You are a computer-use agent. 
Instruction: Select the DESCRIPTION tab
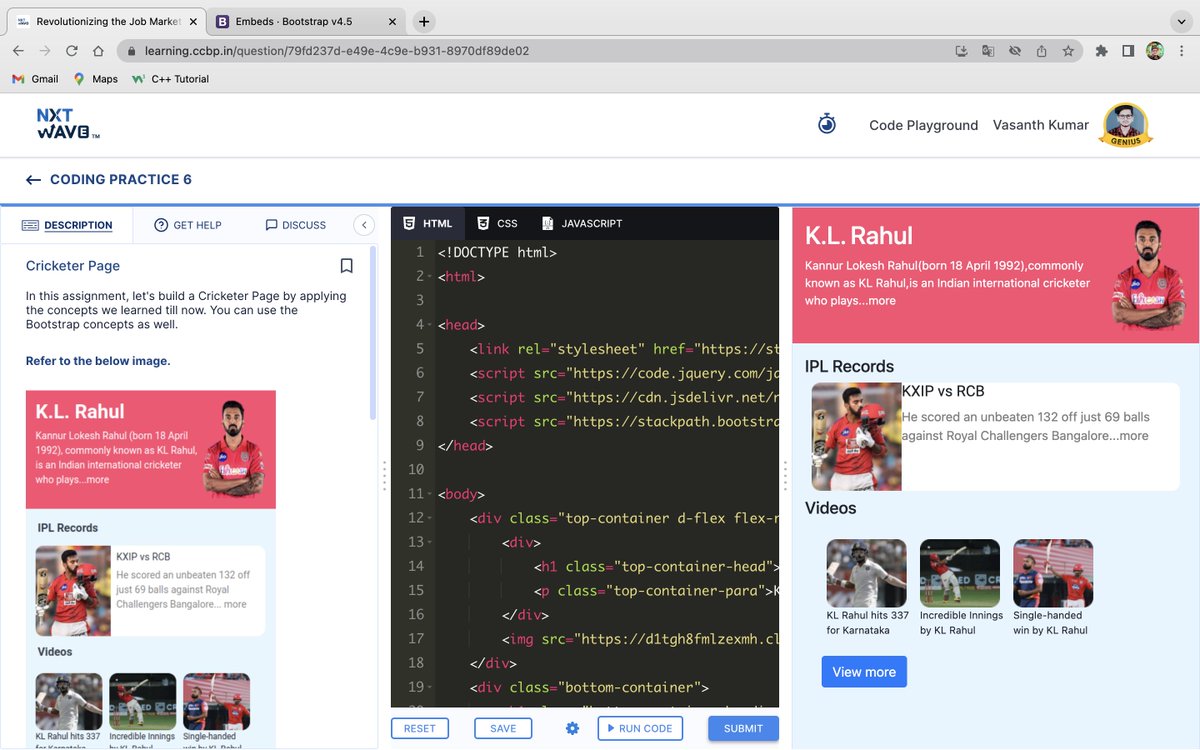pos(67,225)
